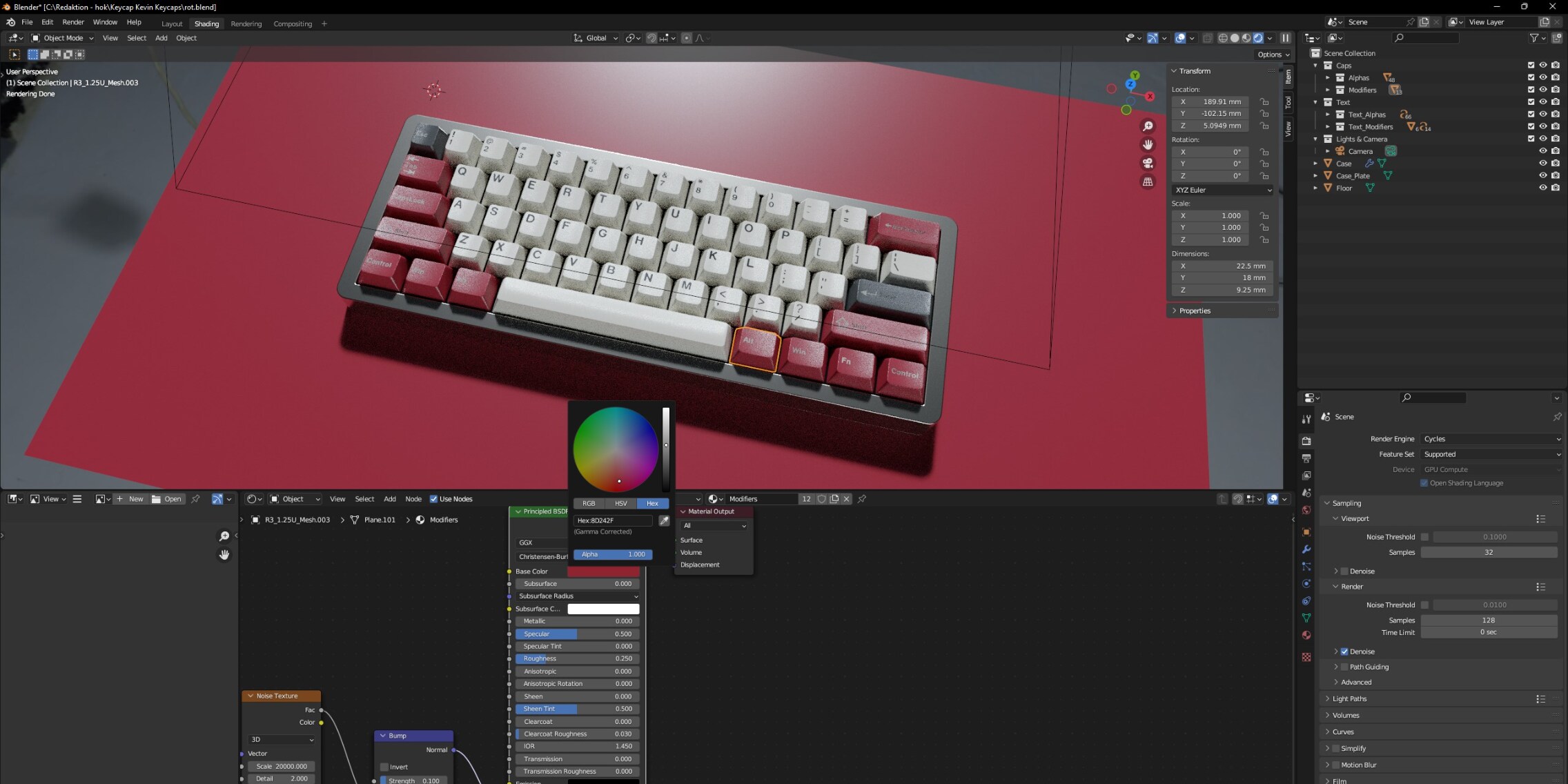Click the Base Color red swatch
Image resolution: width=1568 pixels, height=784 pixels.
[x=603, y=571]
